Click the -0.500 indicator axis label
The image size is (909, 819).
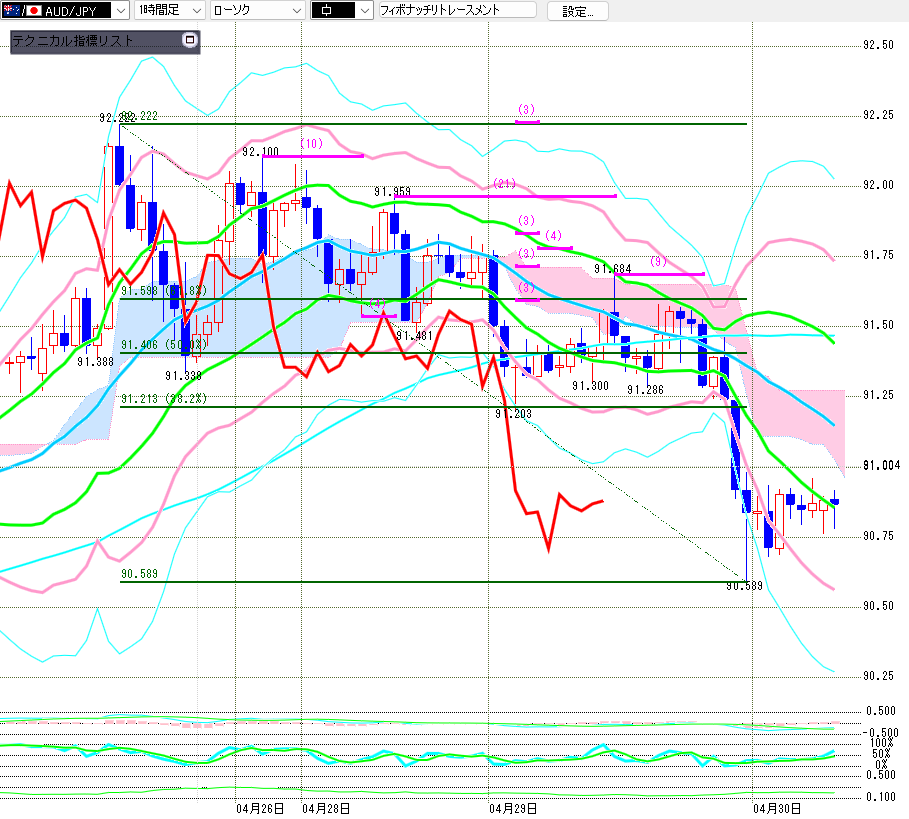(880, 733)
